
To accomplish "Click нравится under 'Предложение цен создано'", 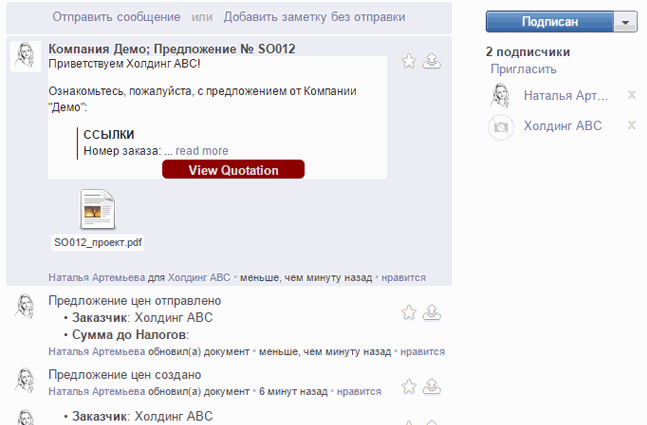I will (x=359, y=391).
